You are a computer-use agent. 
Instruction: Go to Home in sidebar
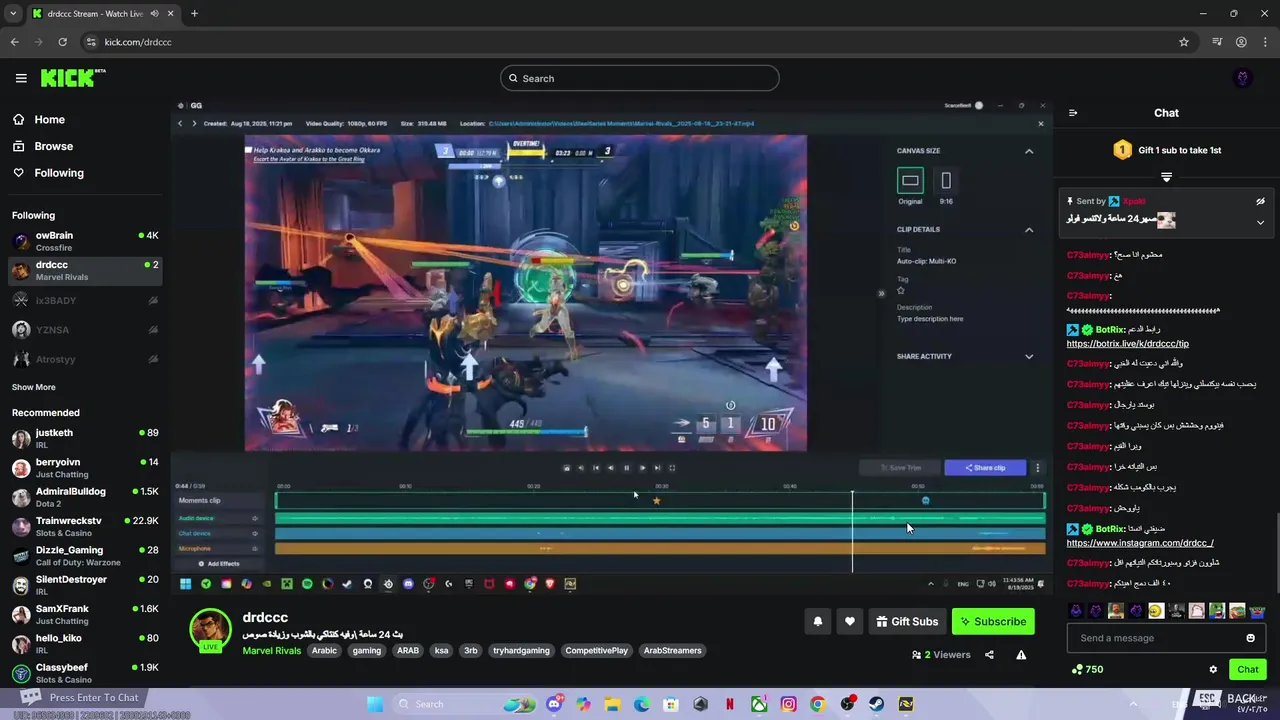pos(39,119)
